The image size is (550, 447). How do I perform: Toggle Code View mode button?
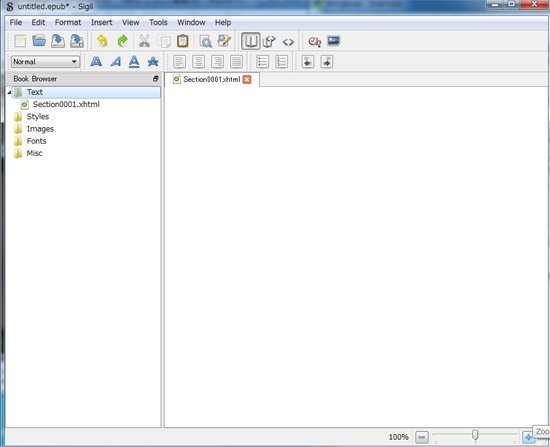click(288, 42)
